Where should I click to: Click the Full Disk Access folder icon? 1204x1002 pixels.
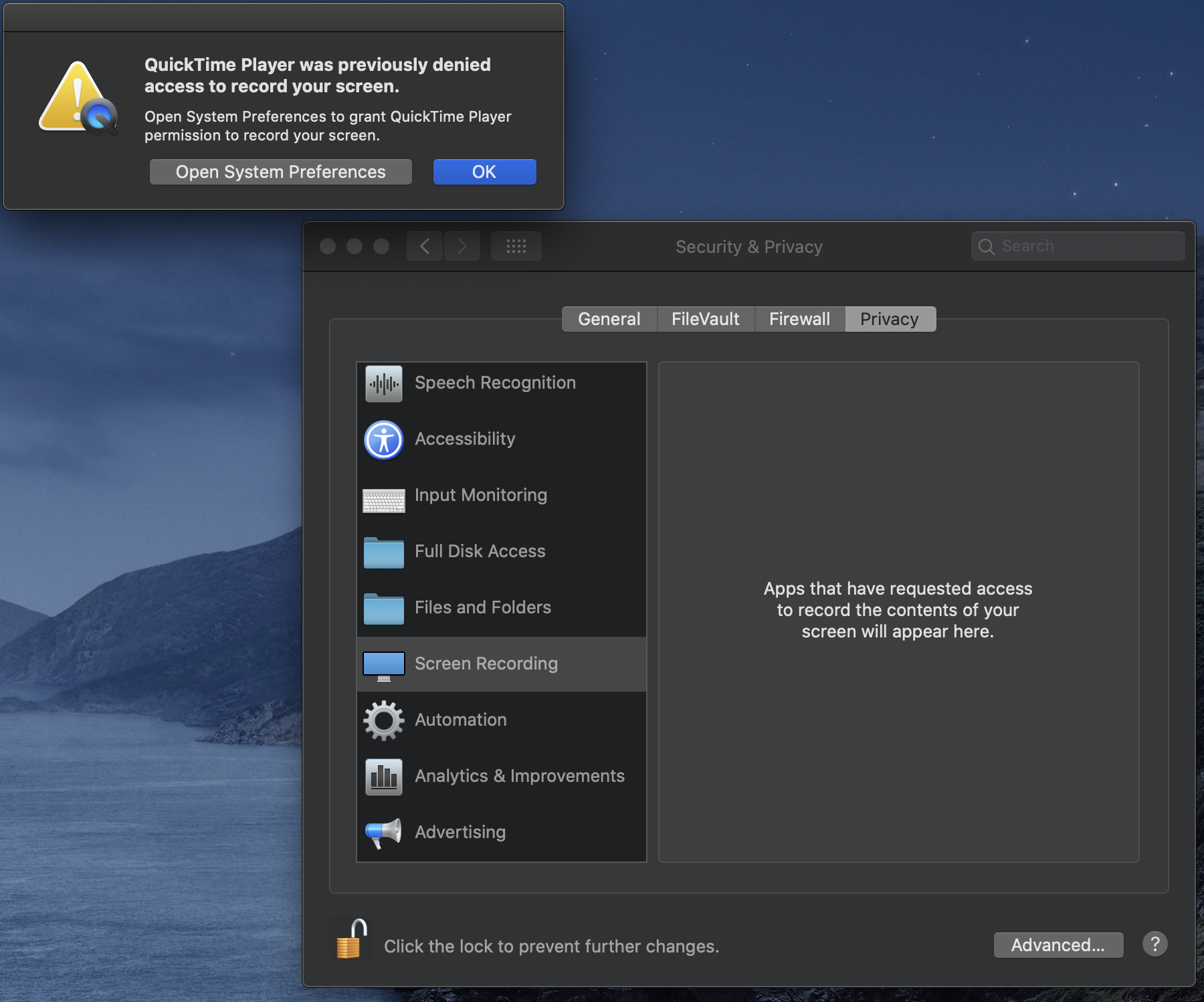point(384,553)
